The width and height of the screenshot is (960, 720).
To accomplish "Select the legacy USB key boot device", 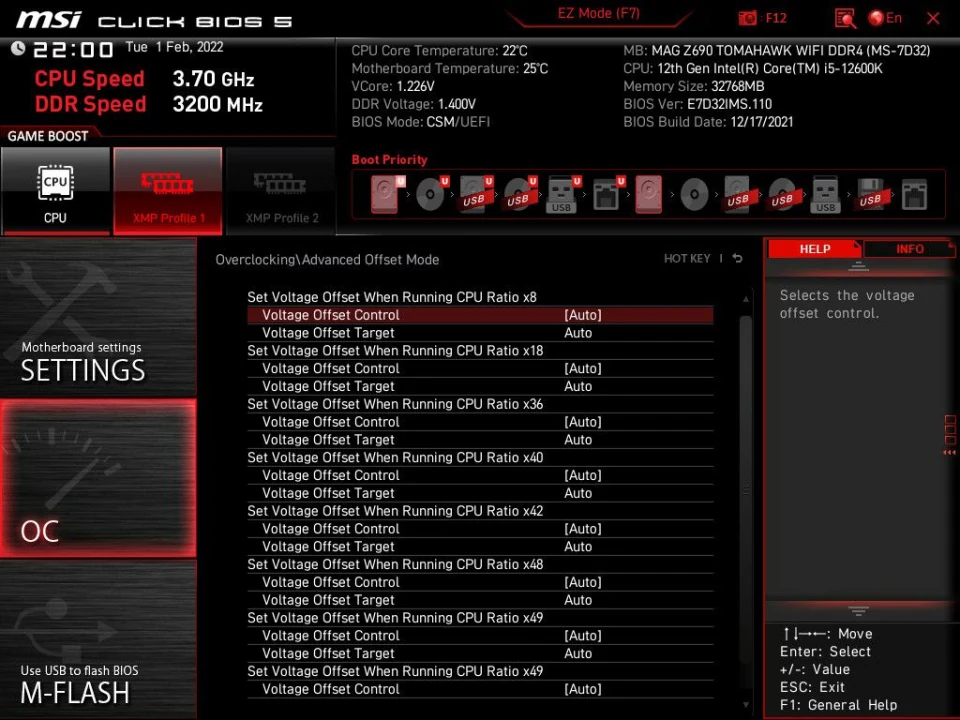I will [x=825, y=195].
